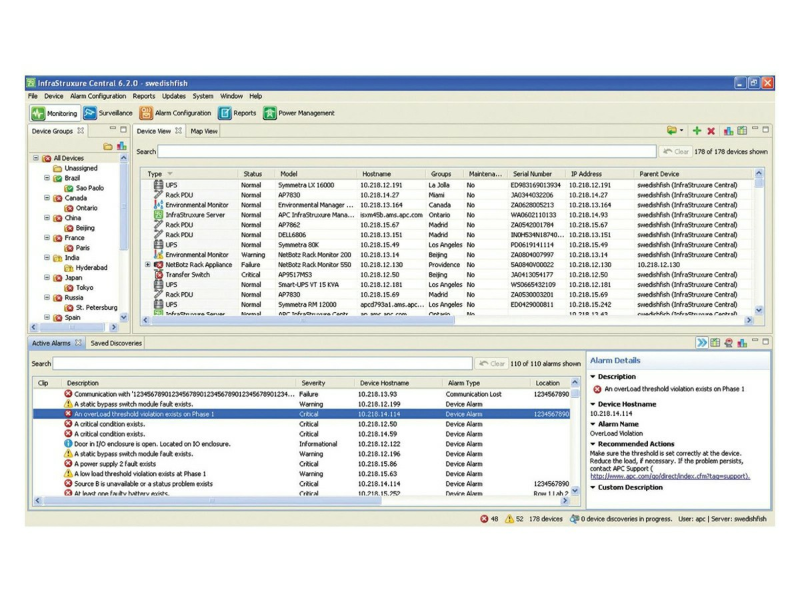Collapse the India group
This screenshot has width=800, height=600.
pos(47,258)
